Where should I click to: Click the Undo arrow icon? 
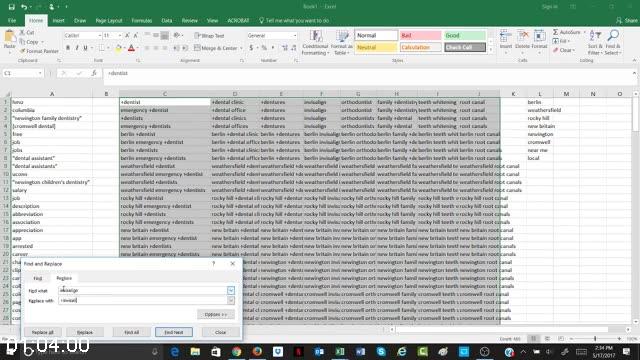tap(24, 7)
